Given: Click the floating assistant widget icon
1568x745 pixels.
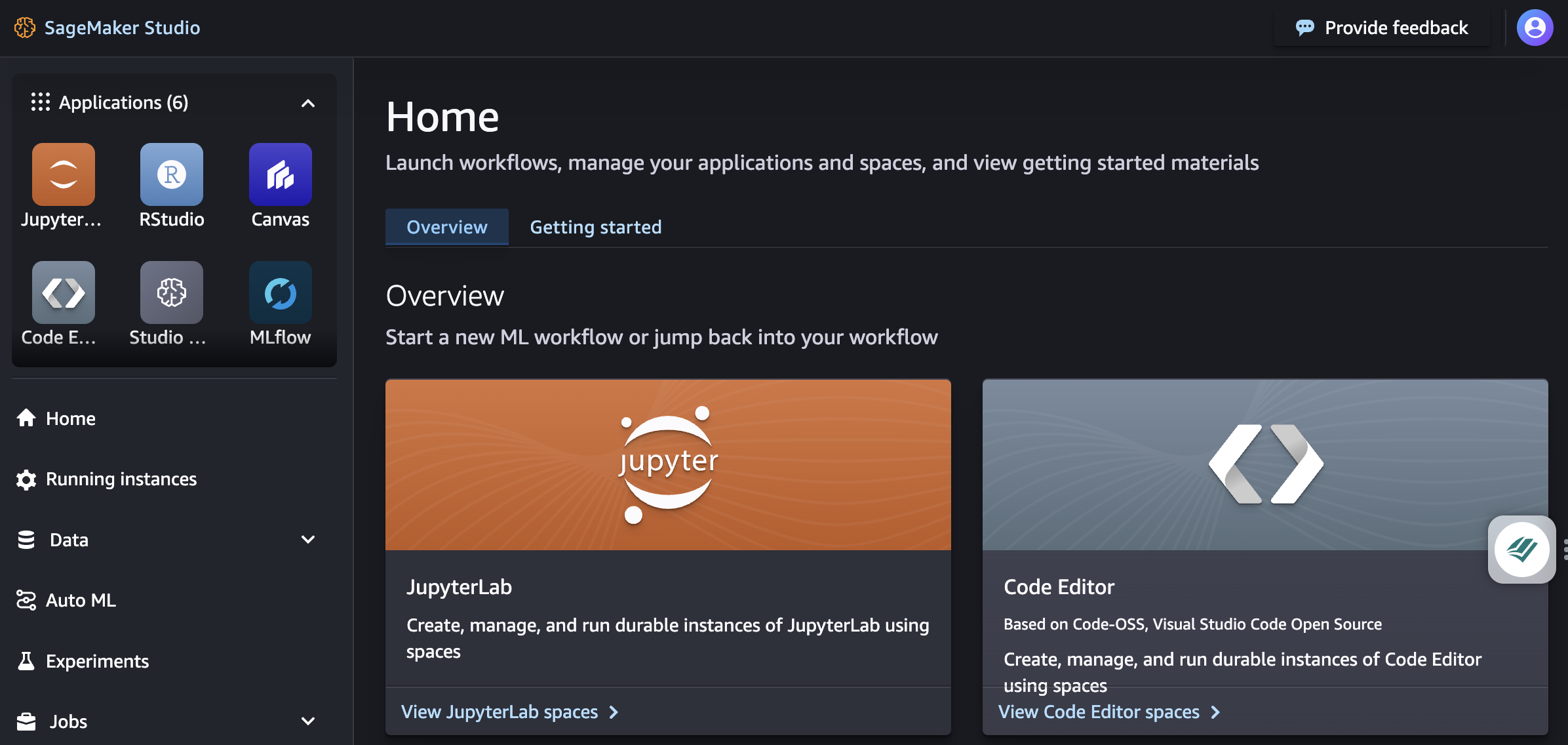Looking at the screenshot, I should coord(1521,550).
